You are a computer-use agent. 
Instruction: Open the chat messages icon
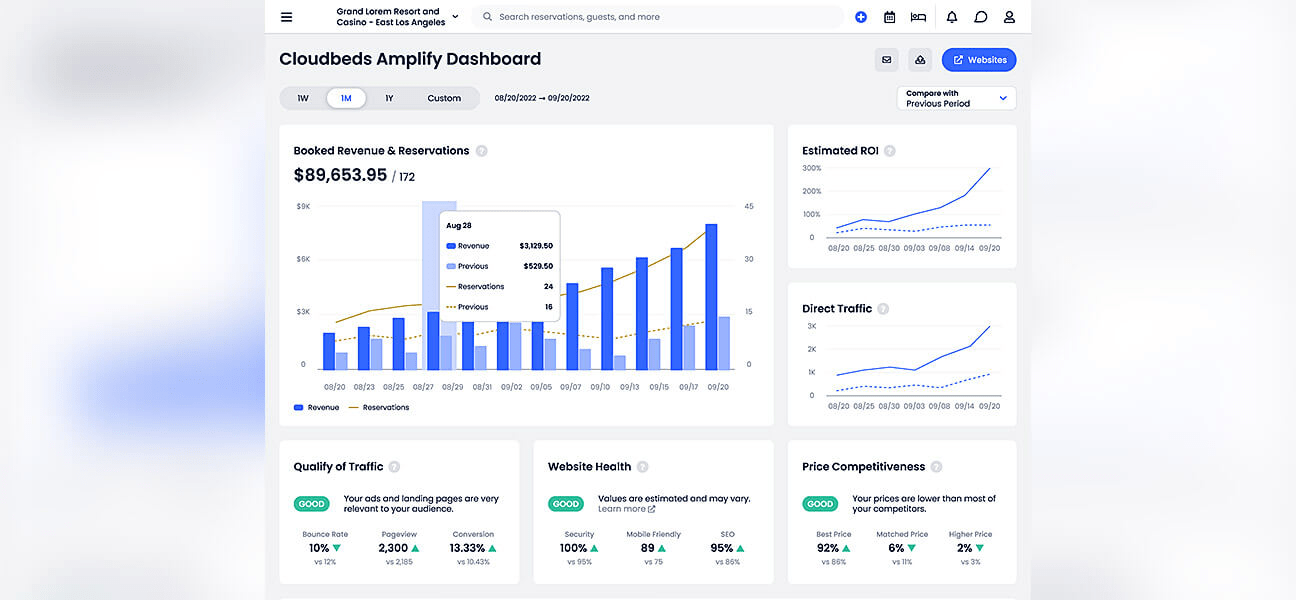(981, 17)
